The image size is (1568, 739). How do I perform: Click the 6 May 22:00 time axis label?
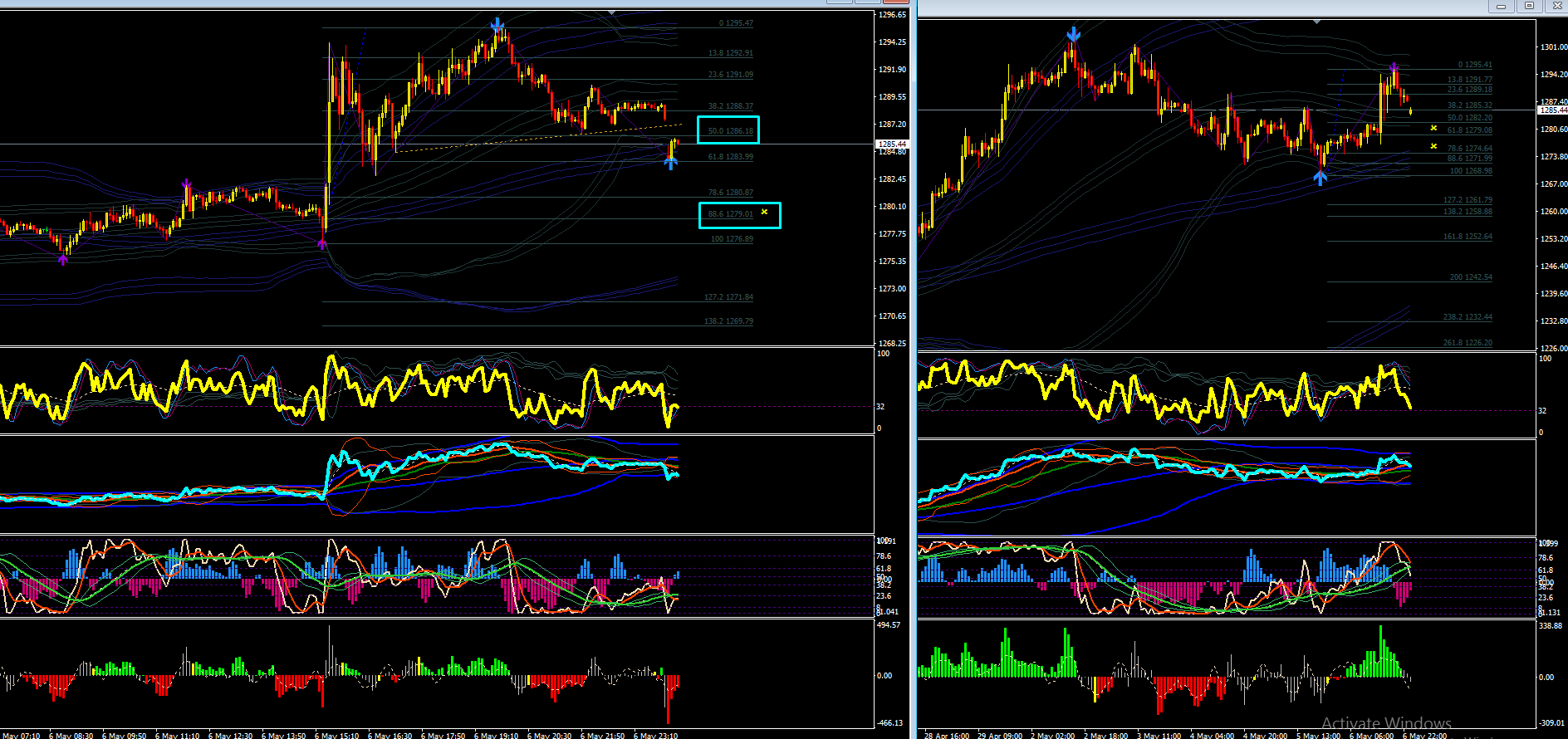[1424, 735]
